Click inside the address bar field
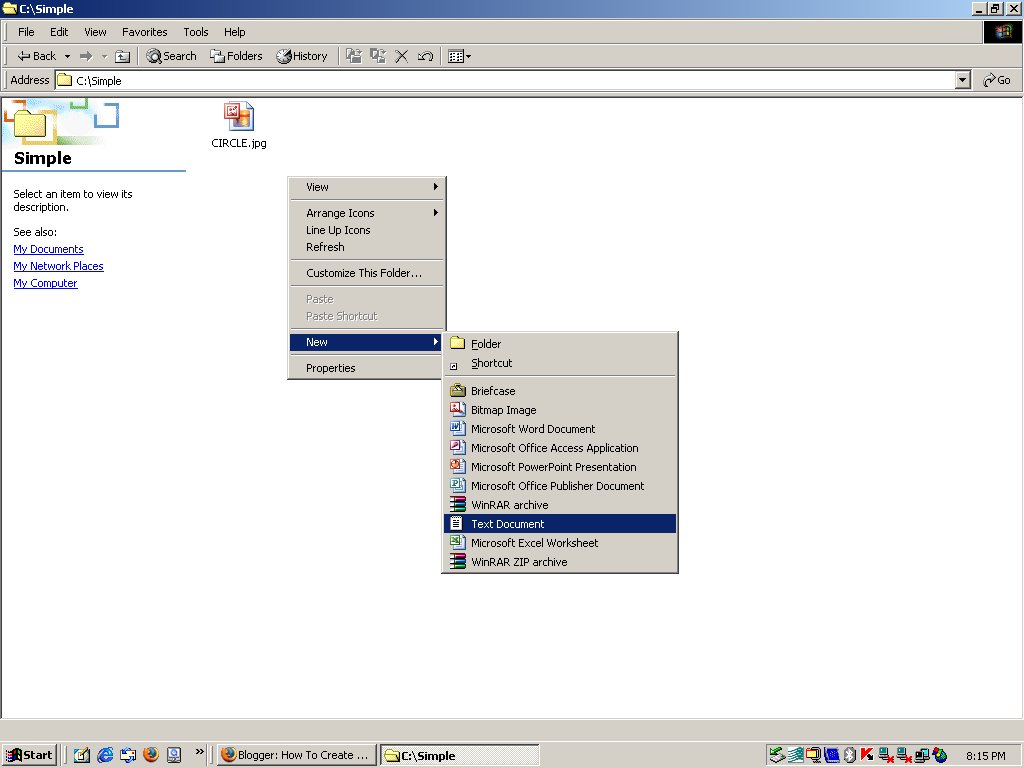Screen dimensions: 1024x768 505,80
